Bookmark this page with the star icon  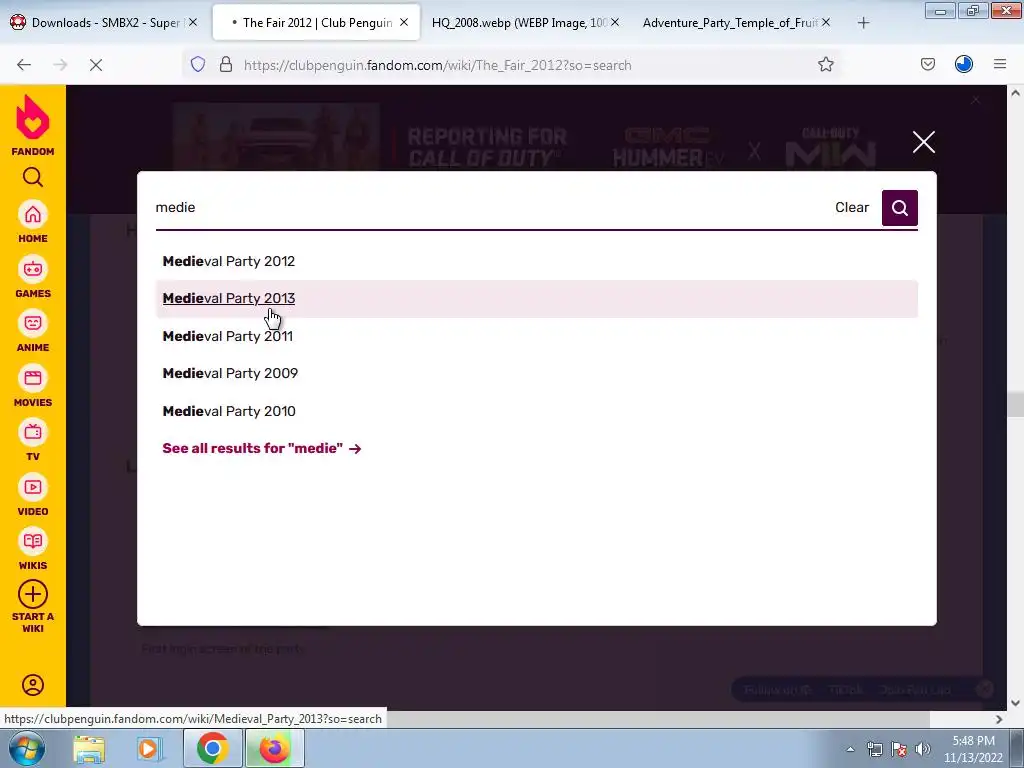click(825, 64)
